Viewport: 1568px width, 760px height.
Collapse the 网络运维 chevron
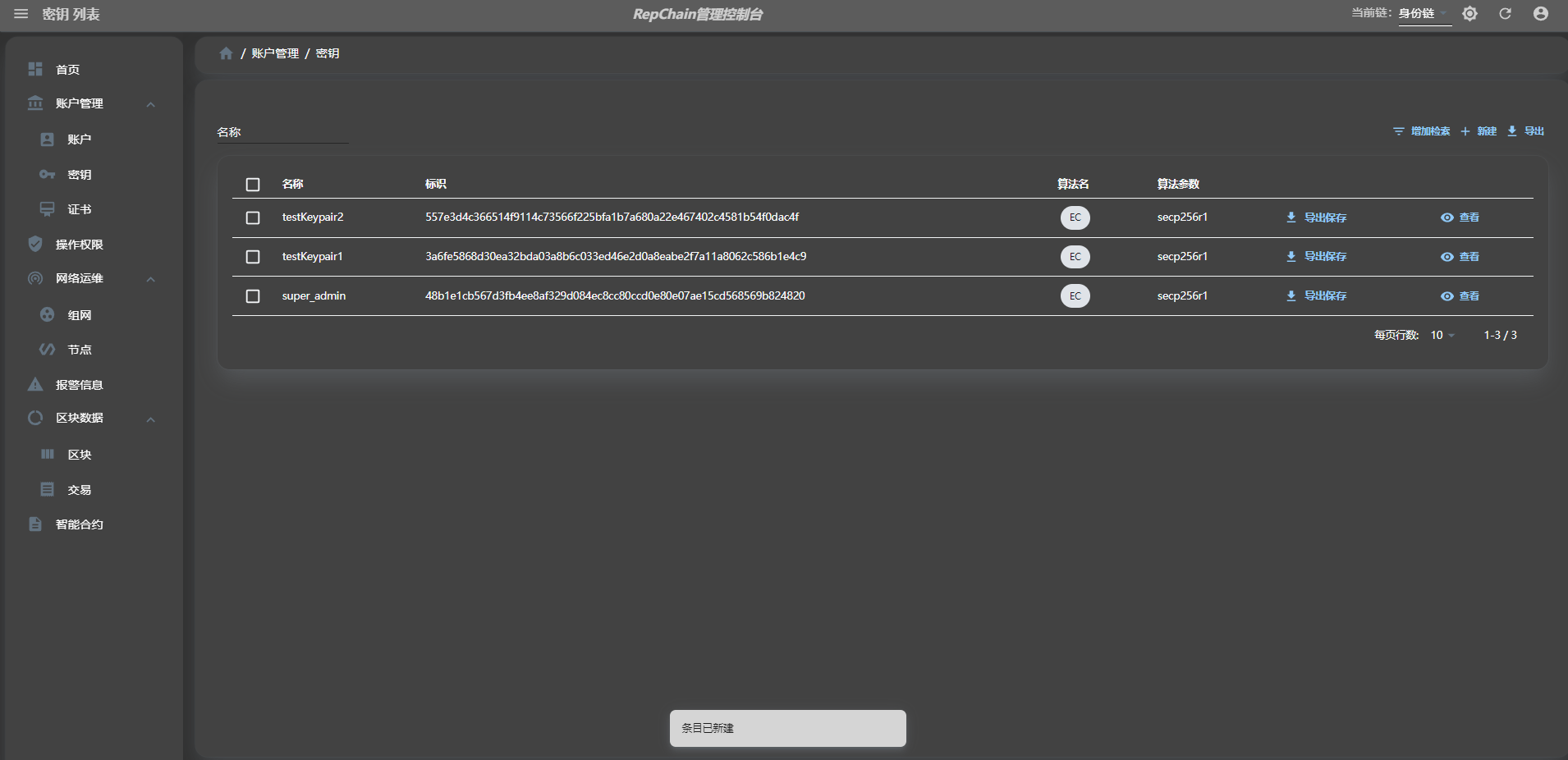151,279
